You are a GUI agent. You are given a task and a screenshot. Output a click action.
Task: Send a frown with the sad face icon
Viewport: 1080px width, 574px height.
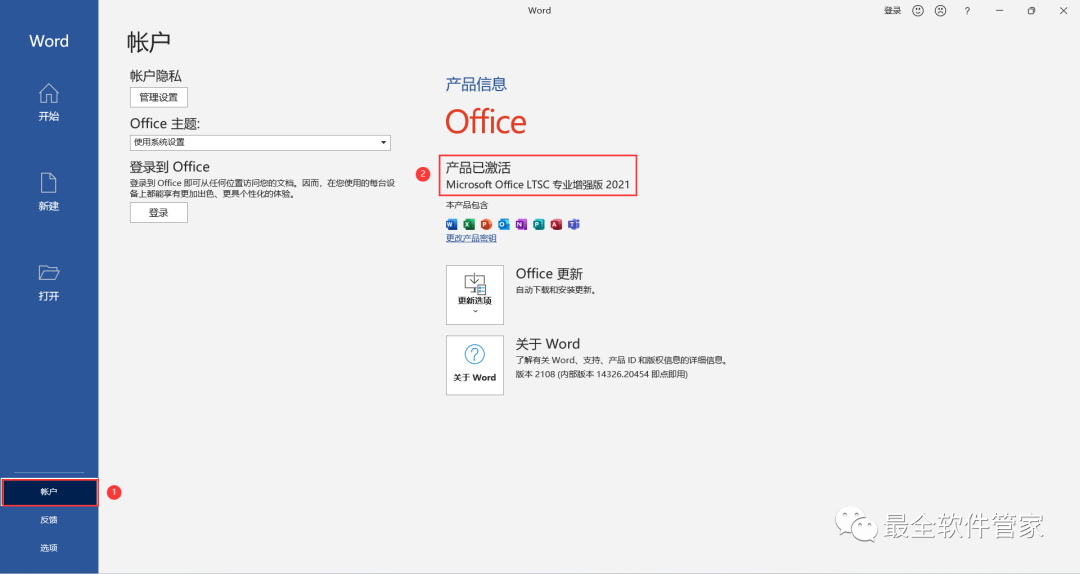940,10
